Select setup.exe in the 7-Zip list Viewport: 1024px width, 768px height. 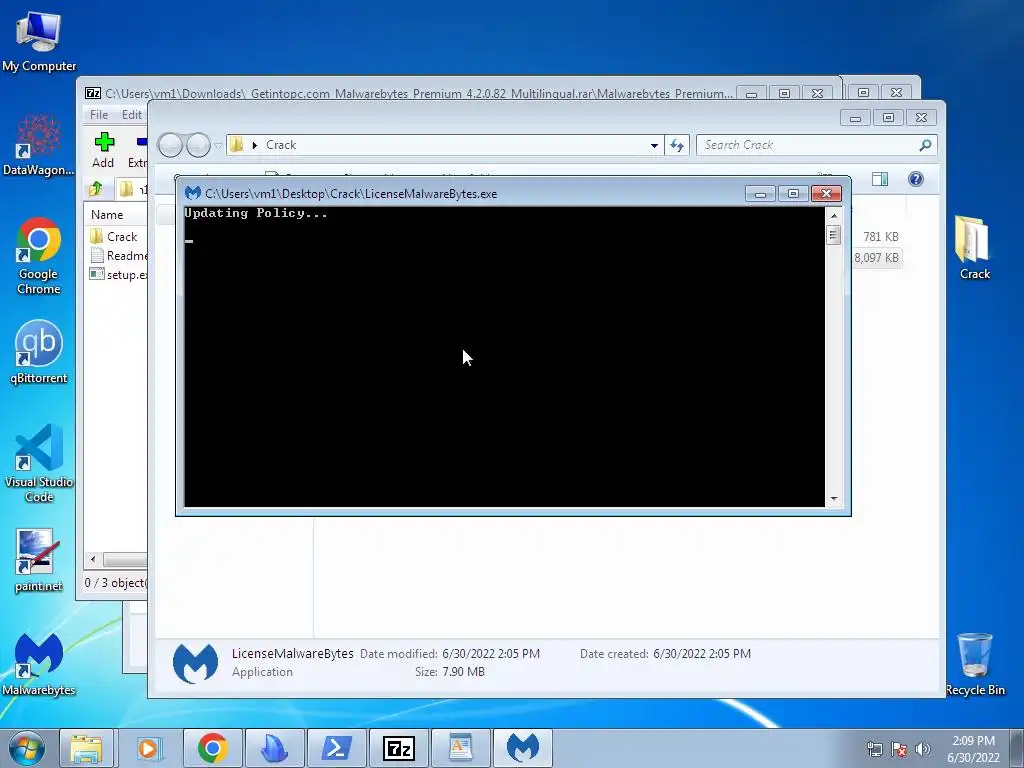(x=118, y=274)
